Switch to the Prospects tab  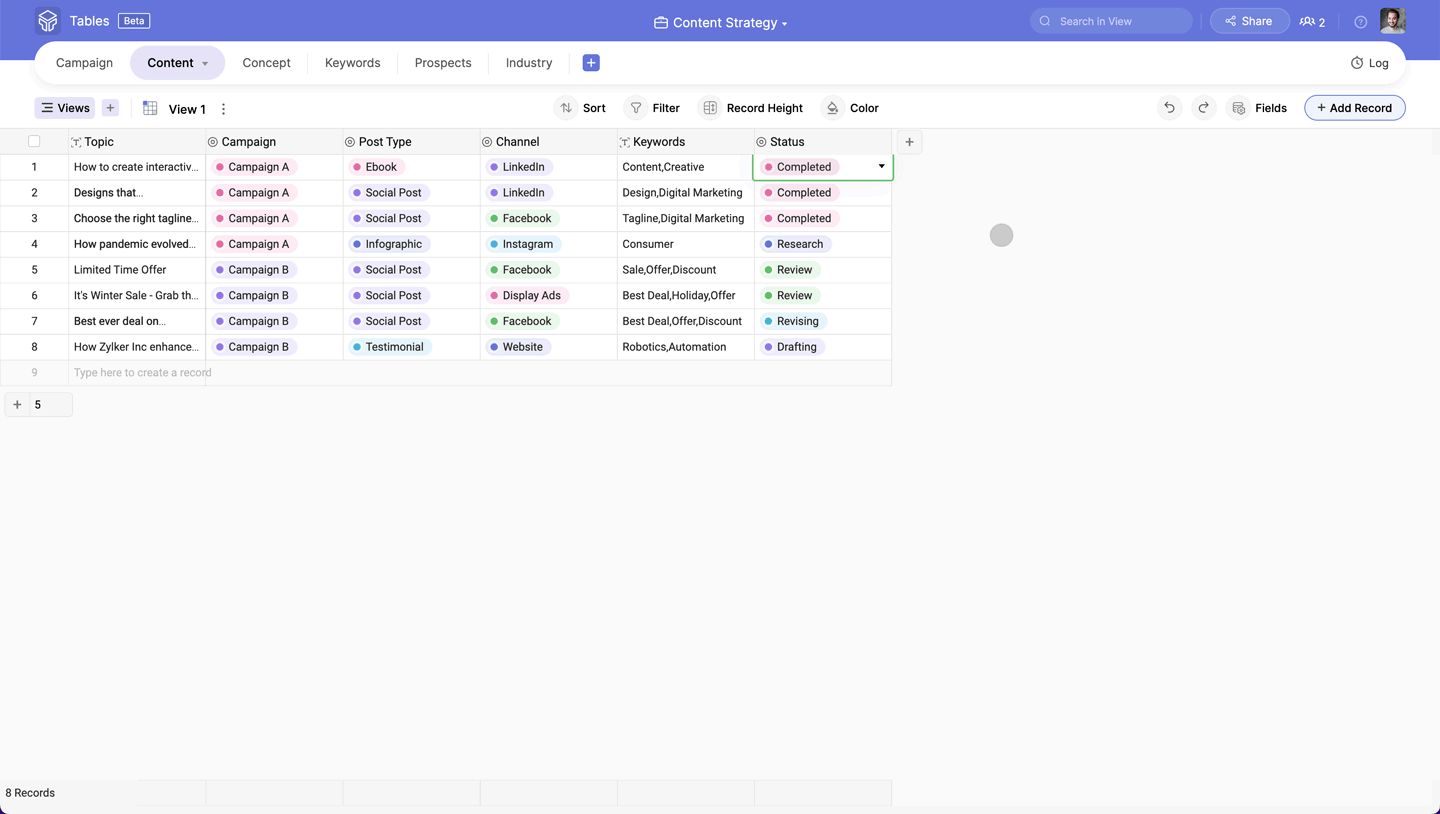point(443,63)
